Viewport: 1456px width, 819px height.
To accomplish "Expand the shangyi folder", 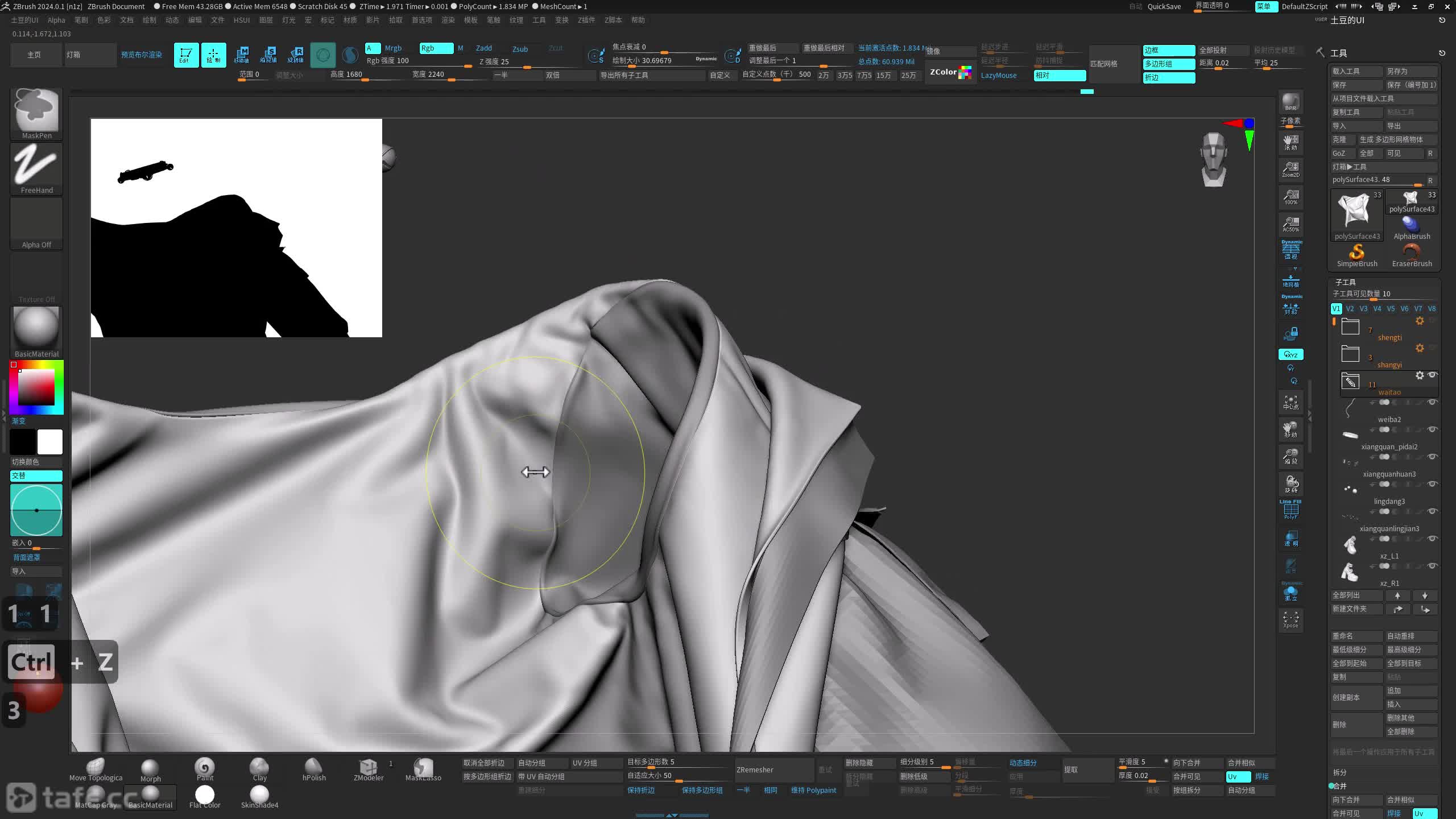I will (1350, 354).
